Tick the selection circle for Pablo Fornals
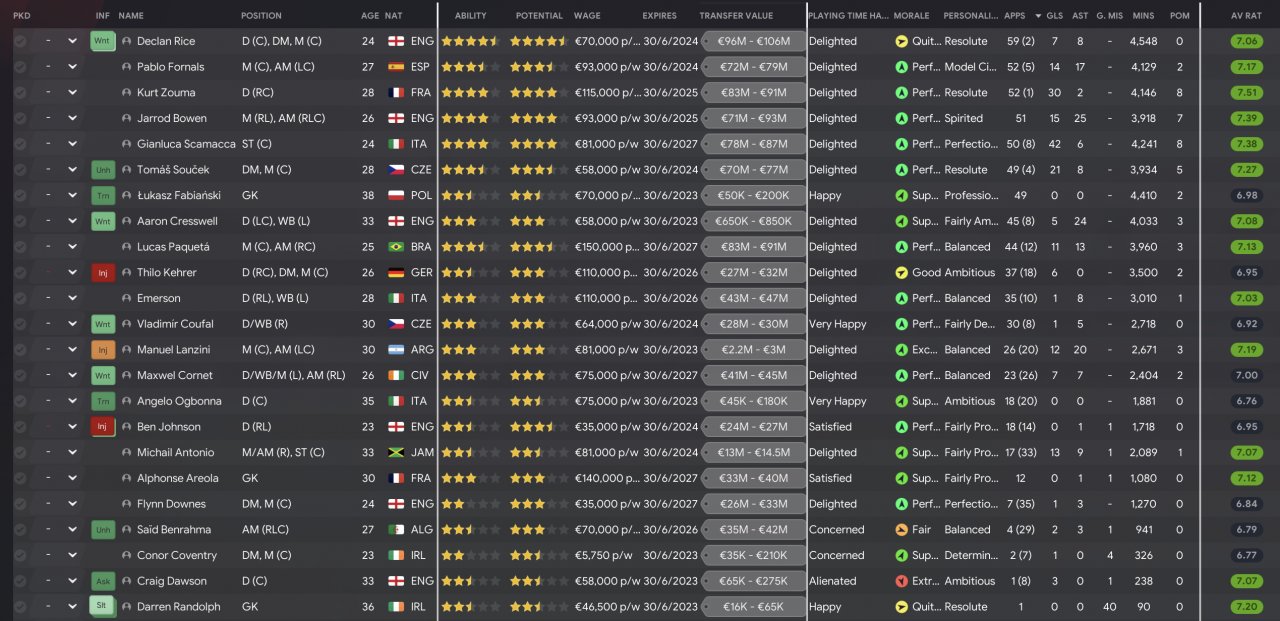Screen dimensions: 1280x621 [x=20, y=67]
